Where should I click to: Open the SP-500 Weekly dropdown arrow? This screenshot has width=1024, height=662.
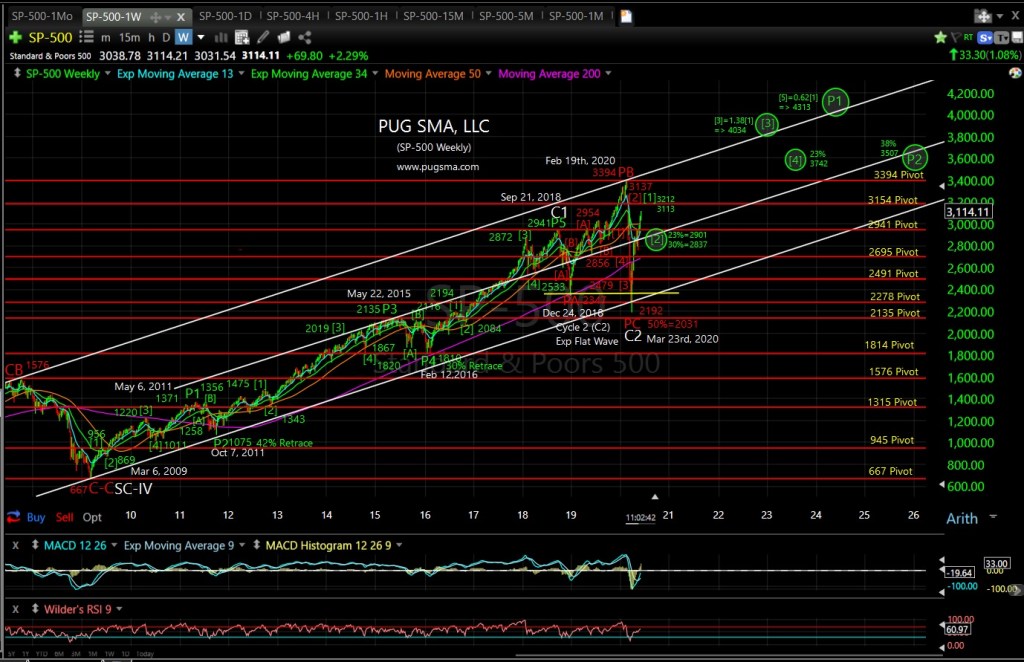coord(108,73)
